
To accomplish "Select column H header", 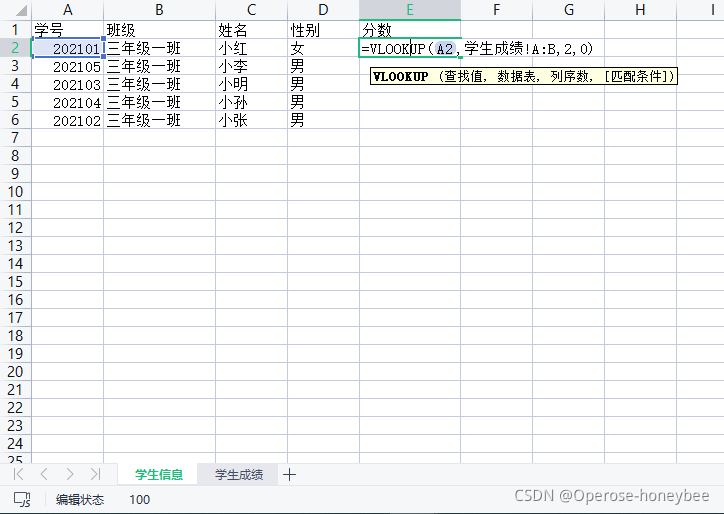I will pos(640,10).
